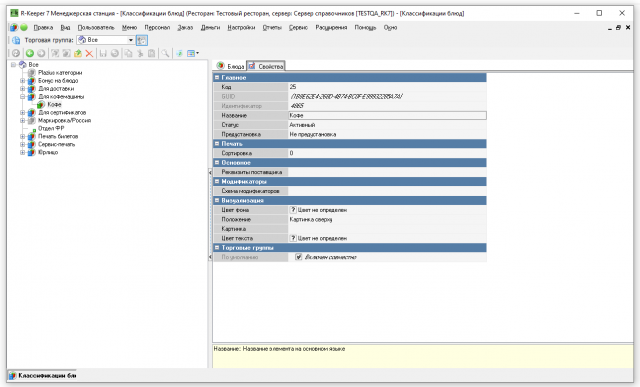
Task: Open the Расширения menu
Action: (x=331, y=27)
